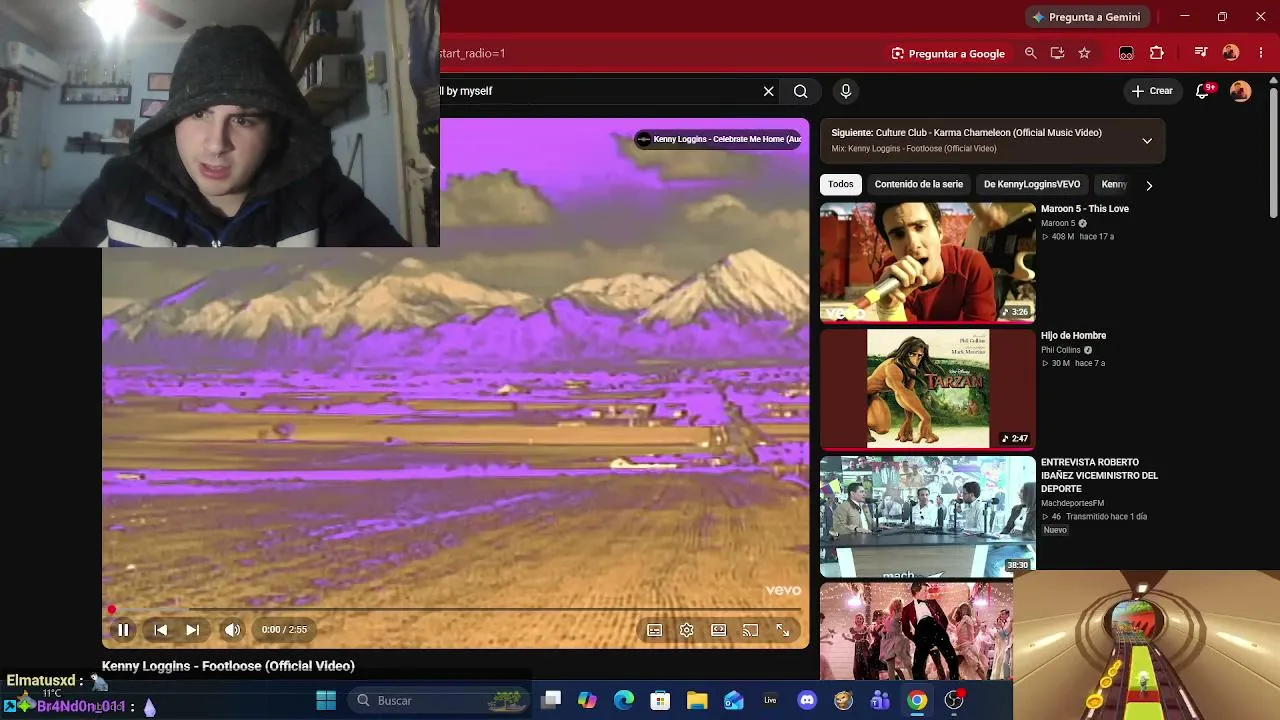Skip to the next video
1280x720 pixels.
192,630
